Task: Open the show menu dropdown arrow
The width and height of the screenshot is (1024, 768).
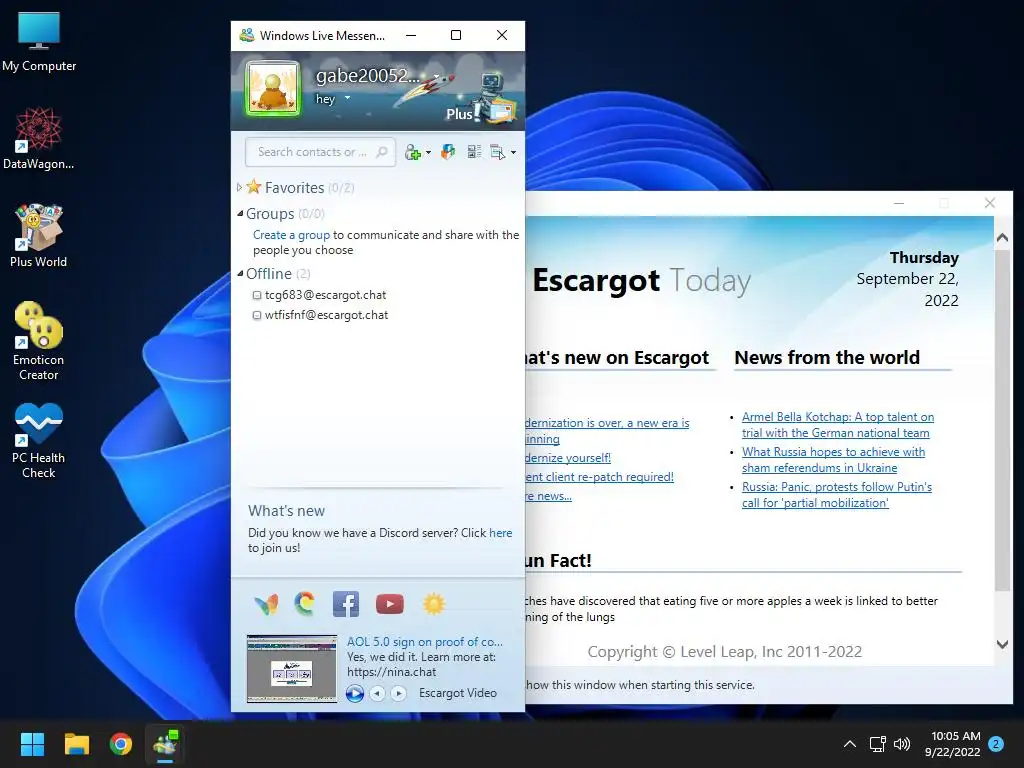Action: tap(513, 153)
